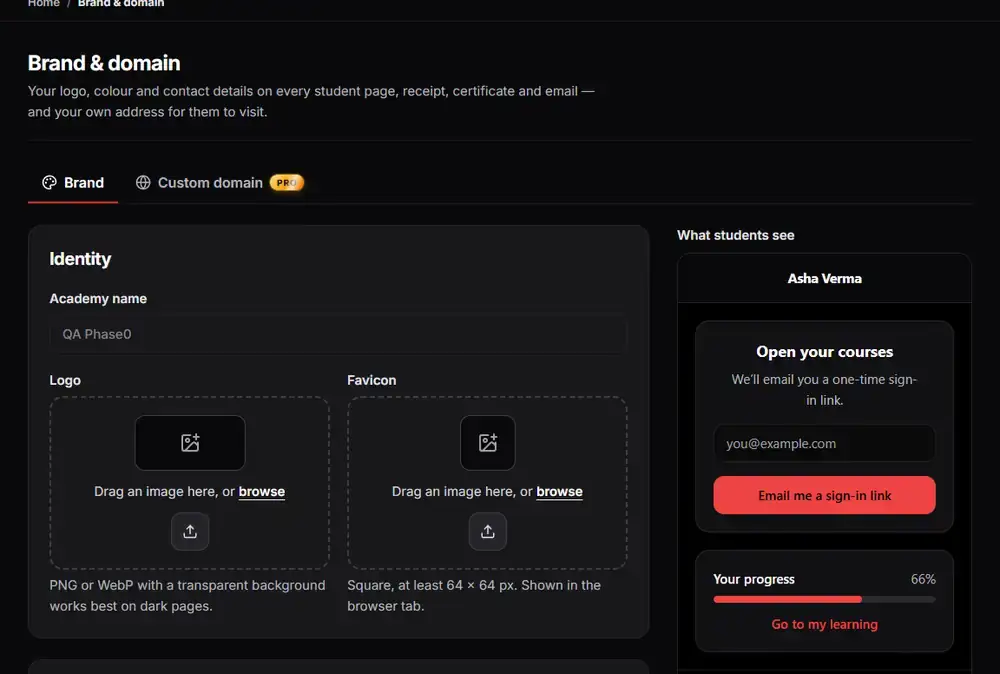Click the Open your courses heading
The height and width of the screenshot is (674, 1000).
824,352
